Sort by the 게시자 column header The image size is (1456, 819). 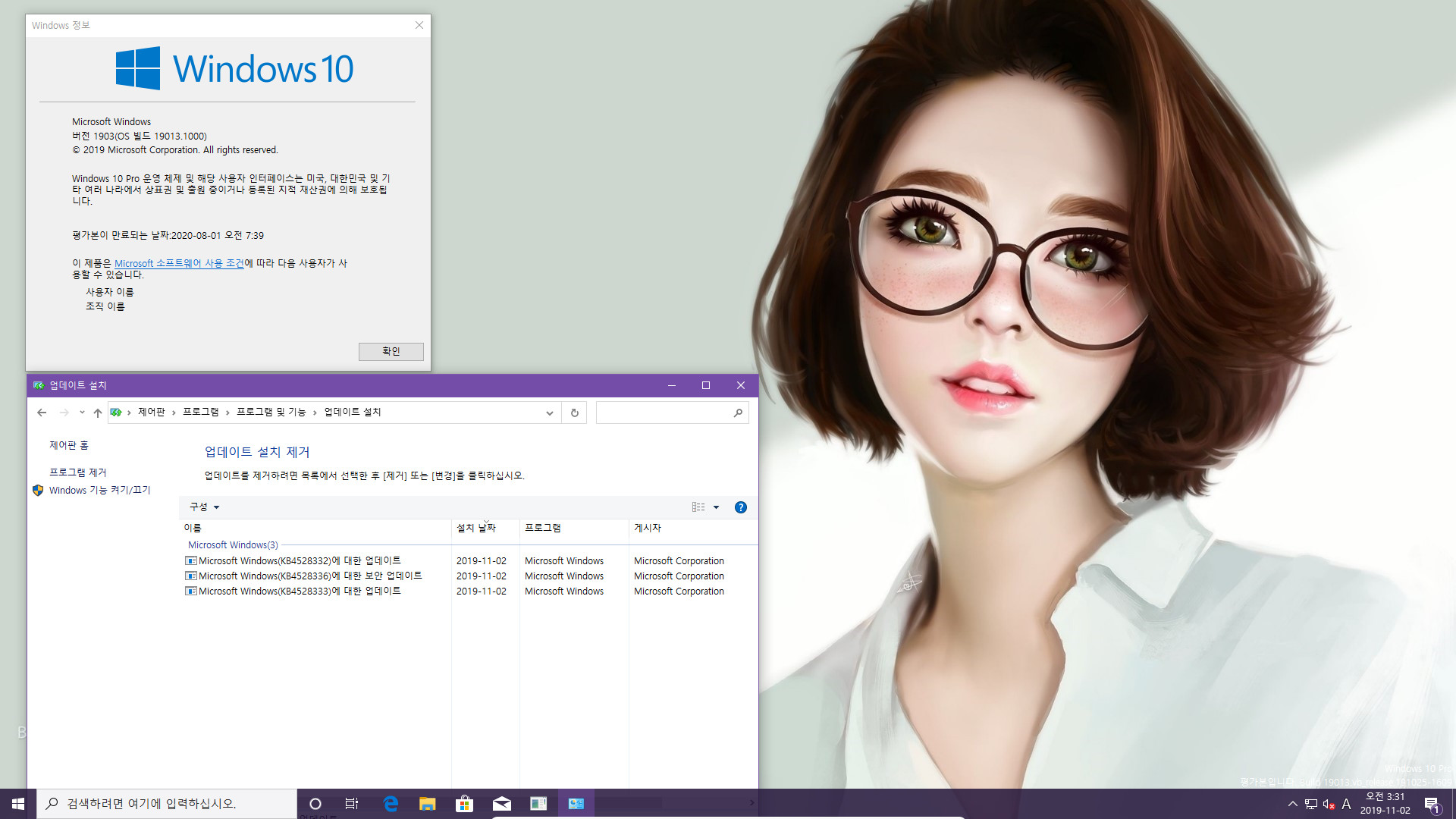pos(693,528)
